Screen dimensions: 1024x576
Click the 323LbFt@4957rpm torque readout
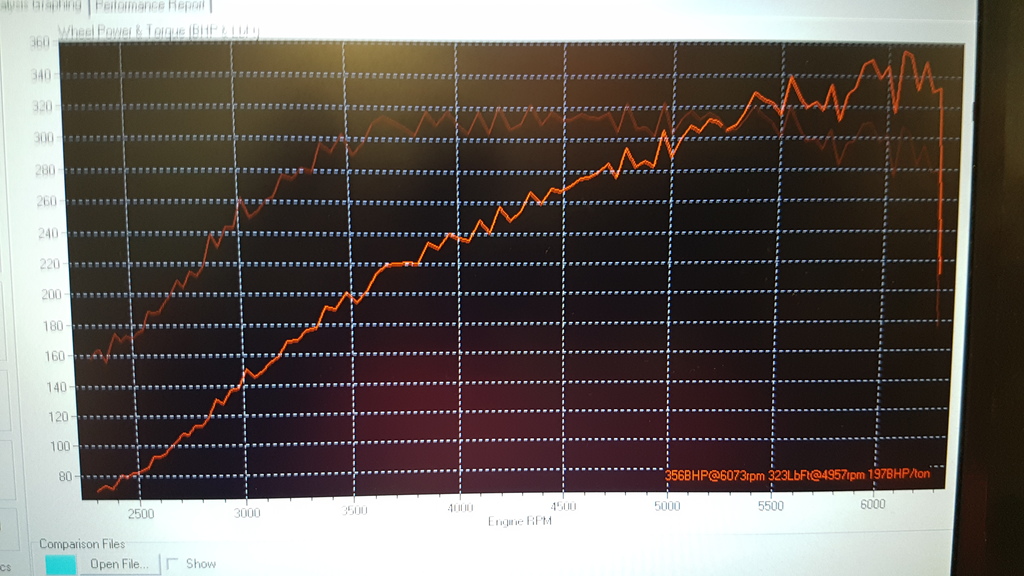817,475
